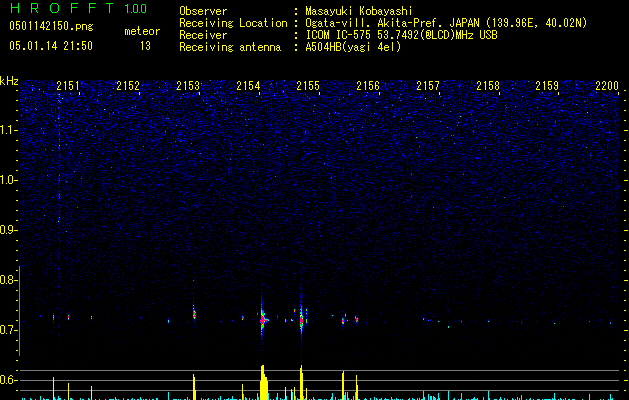Click the tallest yellow intensity bar near 2154
The height and width of the screenshot is (400, 629).
click(263, 382)
